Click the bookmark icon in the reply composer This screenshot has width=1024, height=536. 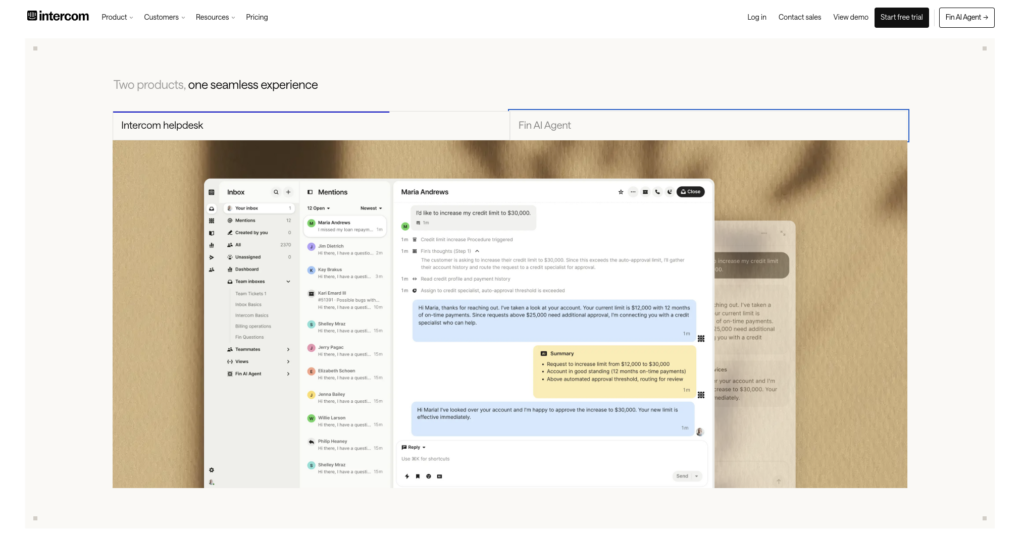pyautogui.click(x=418, y=477)
